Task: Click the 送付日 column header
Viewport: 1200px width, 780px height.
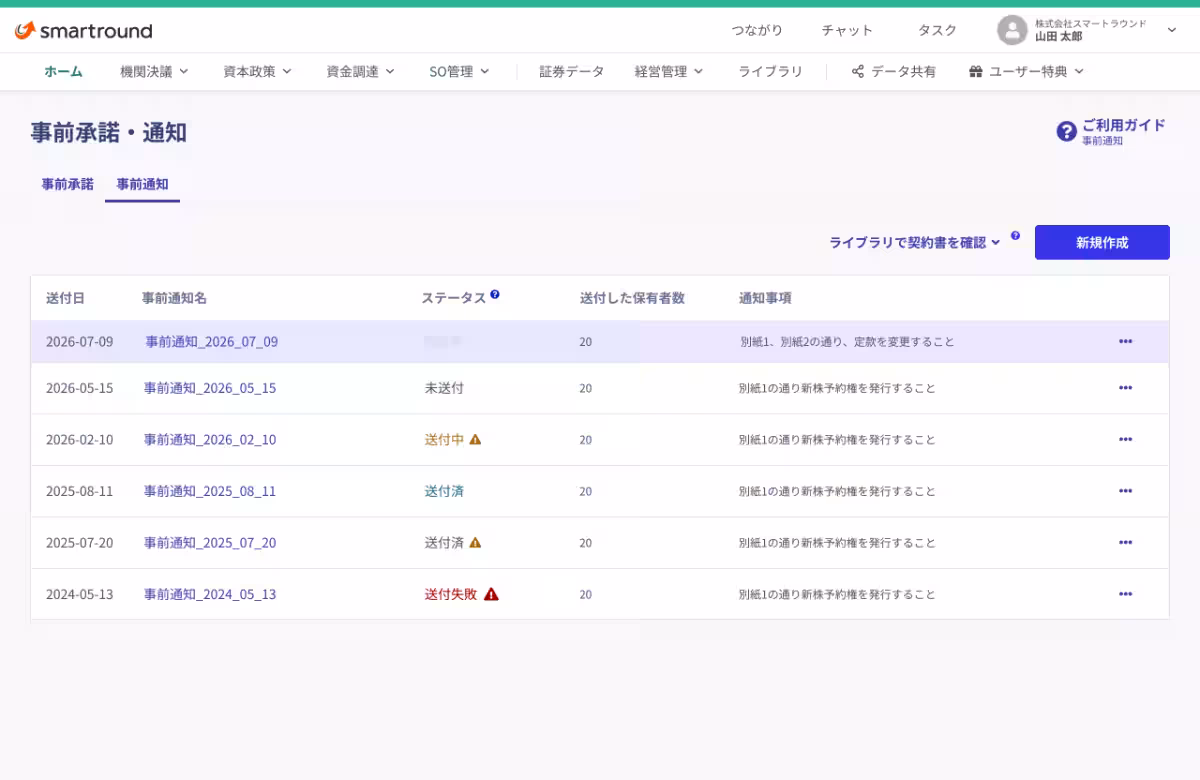Action: pos(65,298)
